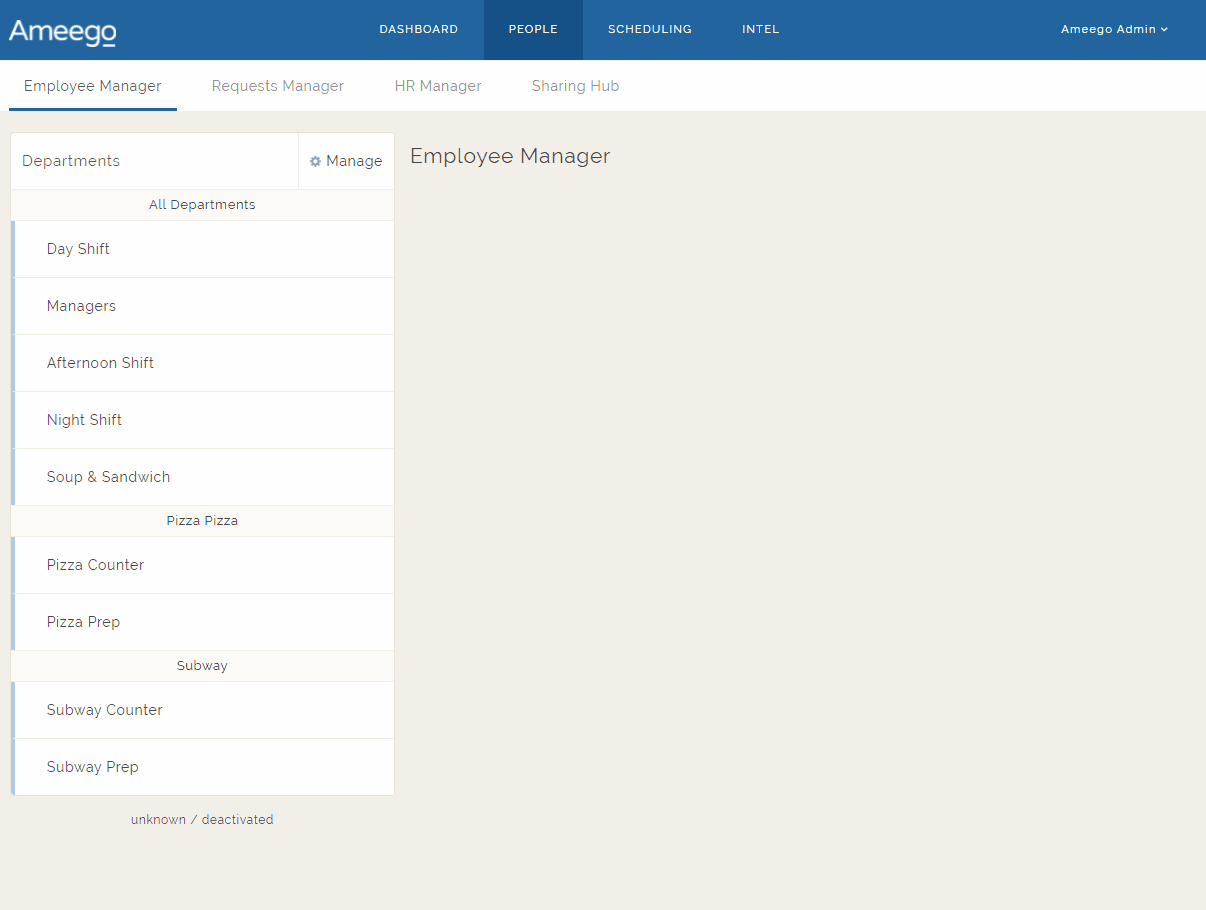The height and width of the screenshot is (910, 1206).
Task: Open the Sharing Hub tab
Action: [x=575, y=86]
